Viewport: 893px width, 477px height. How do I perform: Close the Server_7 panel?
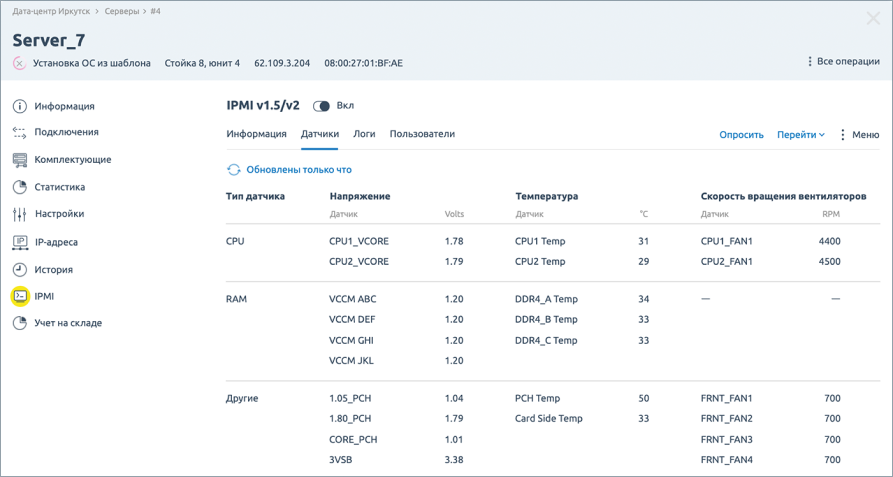pos(873,19)
